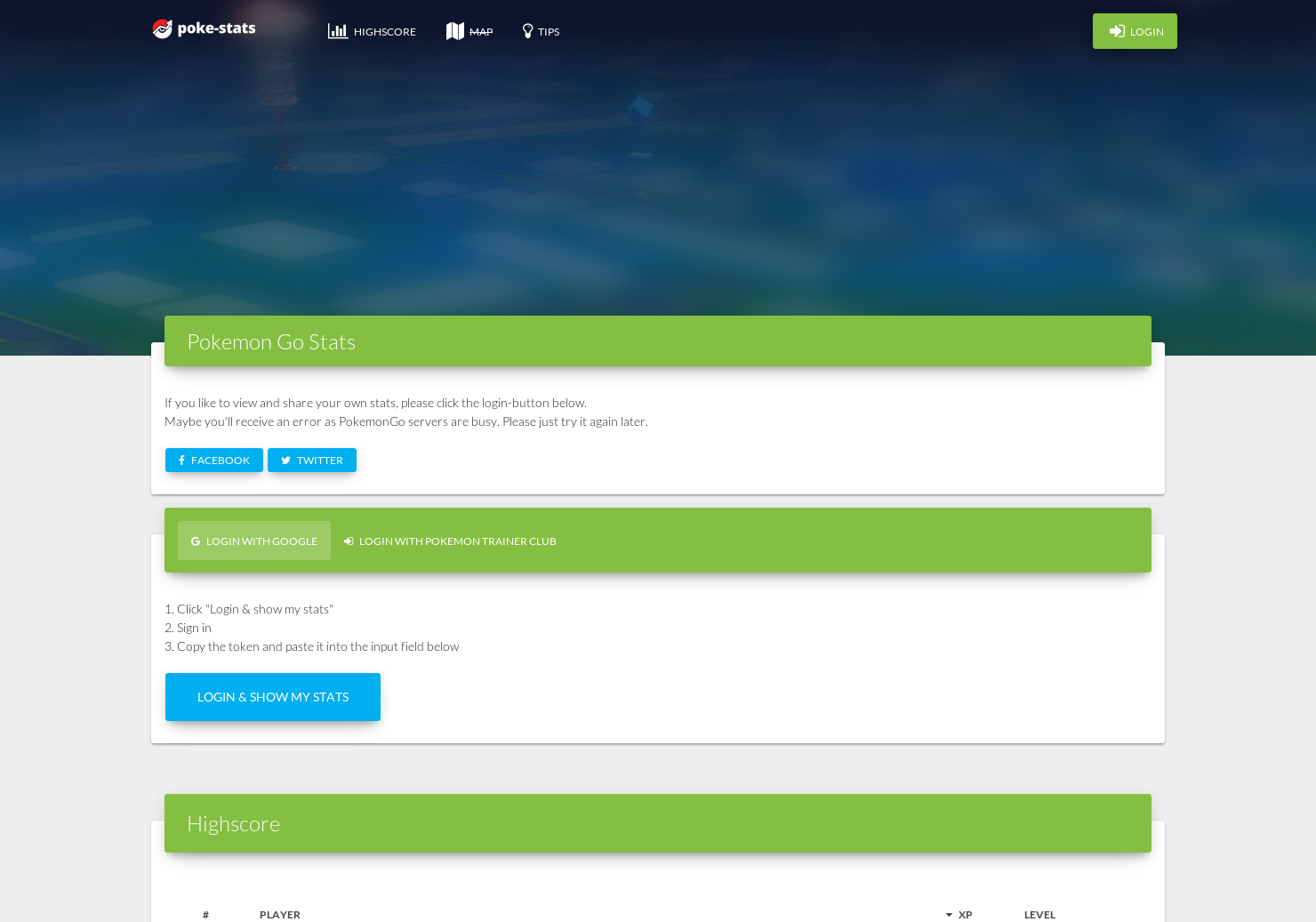Screen dimensions: 1316x922
Task: Click the LEVEL column header
Action: [x=1039, y=915]
